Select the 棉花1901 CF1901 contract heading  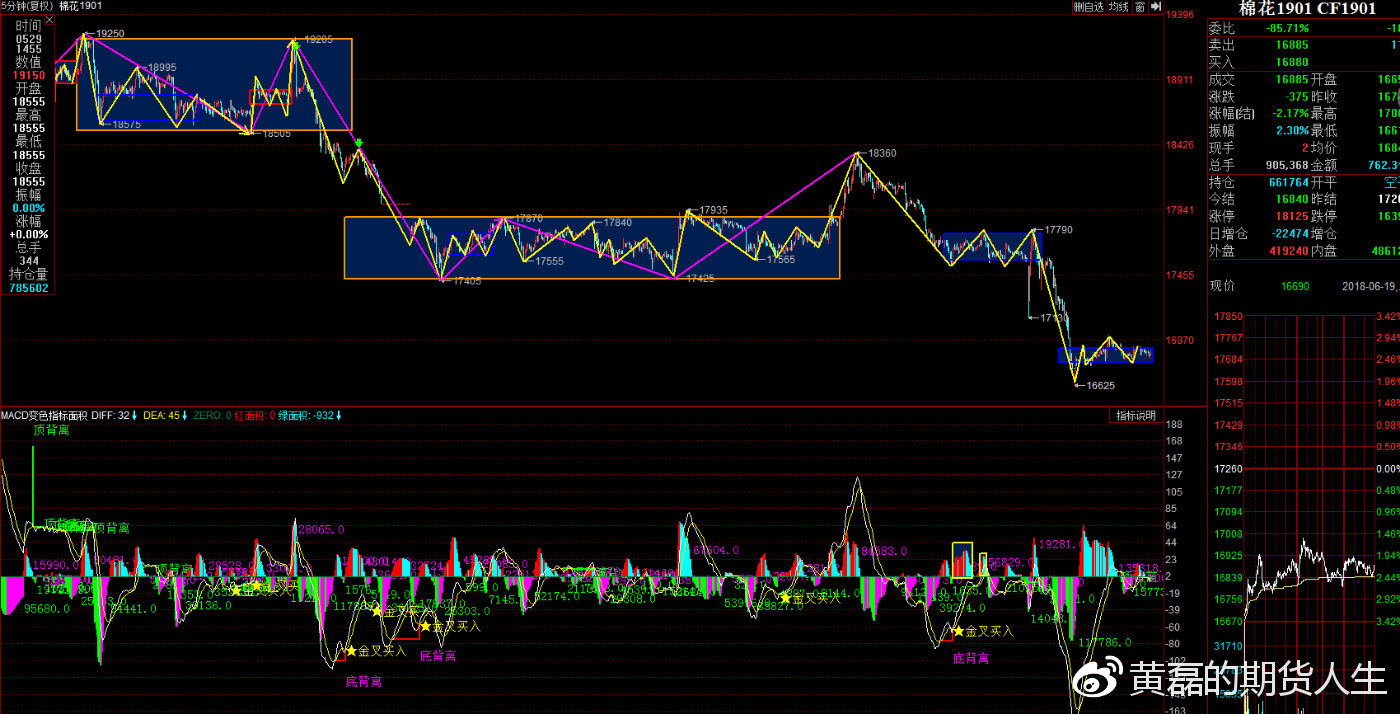(x=1307, y=9)
